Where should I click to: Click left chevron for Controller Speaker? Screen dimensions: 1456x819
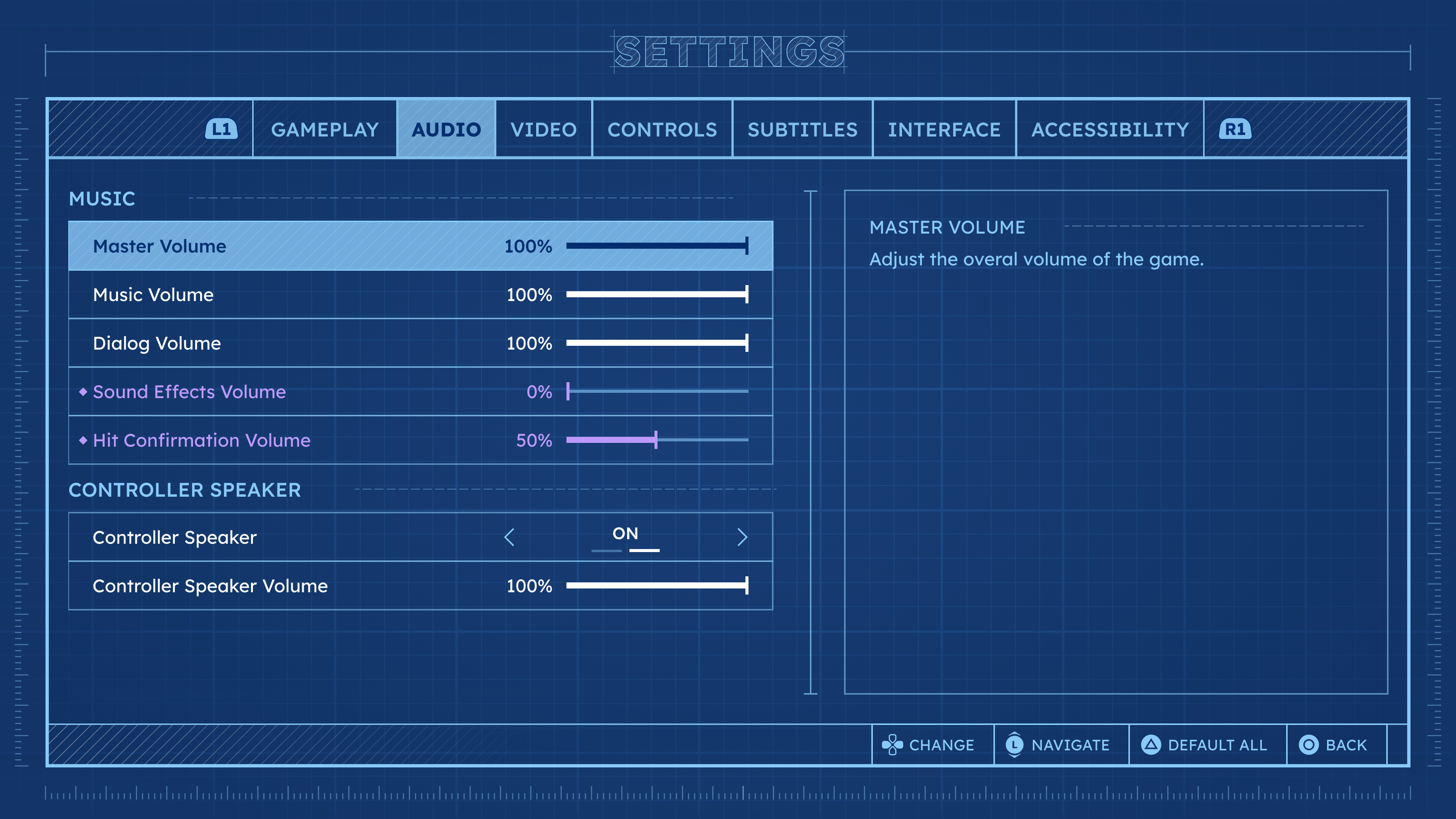pyautogui.click(x=509, y=537)
